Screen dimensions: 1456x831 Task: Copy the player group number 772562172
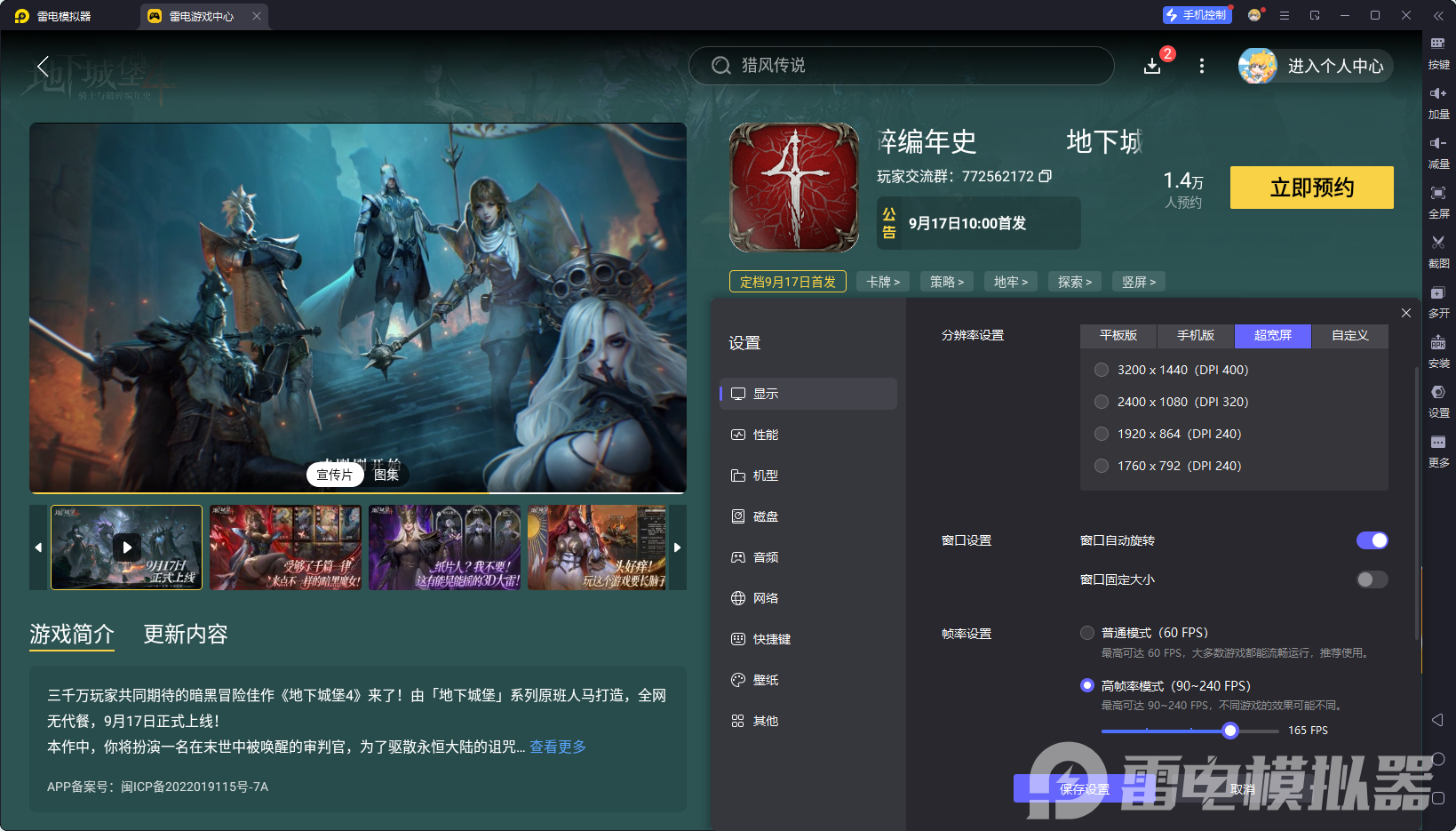coord(1046,176)
